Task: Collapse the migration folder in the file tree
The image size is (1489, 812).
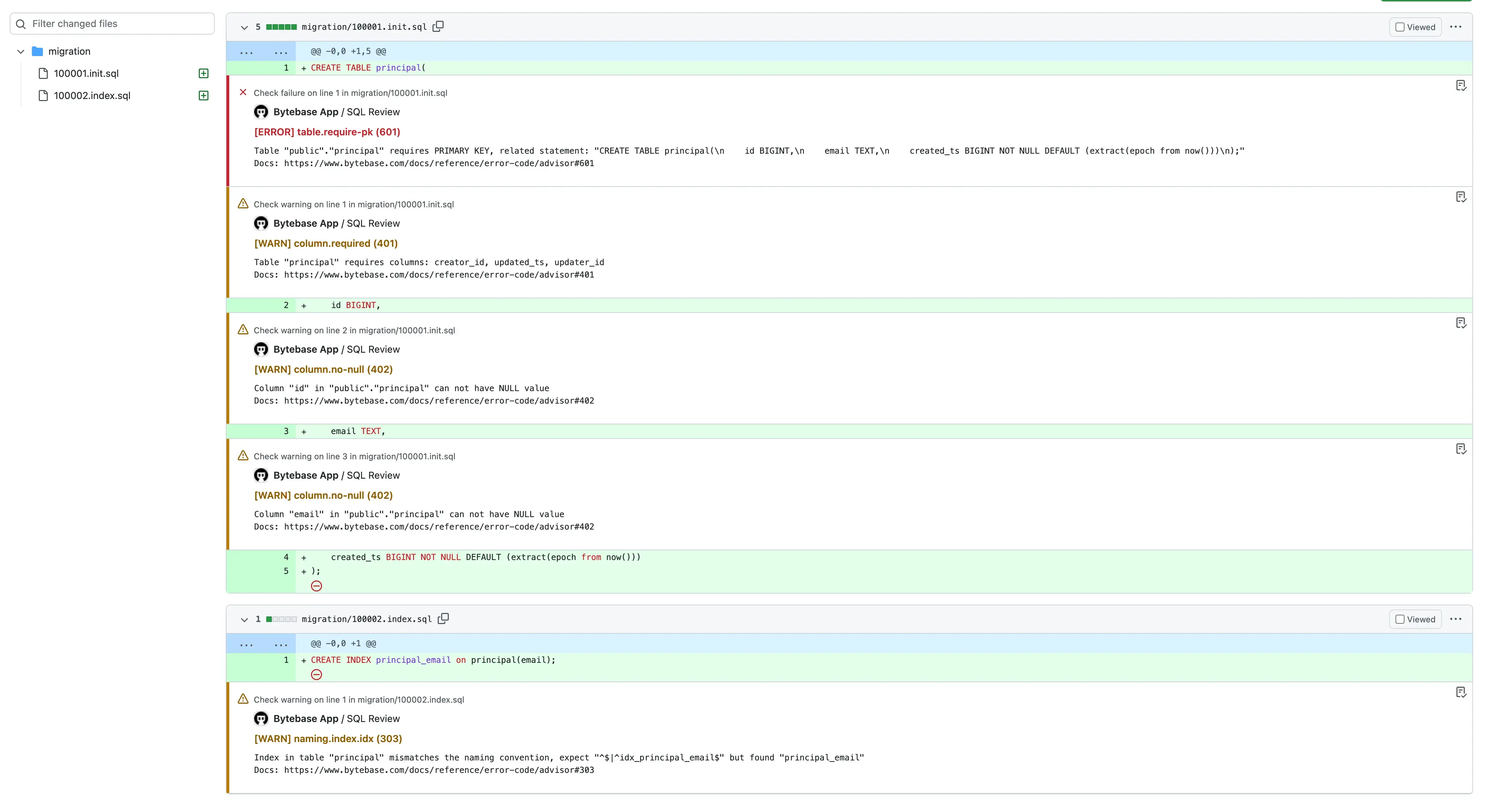Action: click(x=20, y=51)
